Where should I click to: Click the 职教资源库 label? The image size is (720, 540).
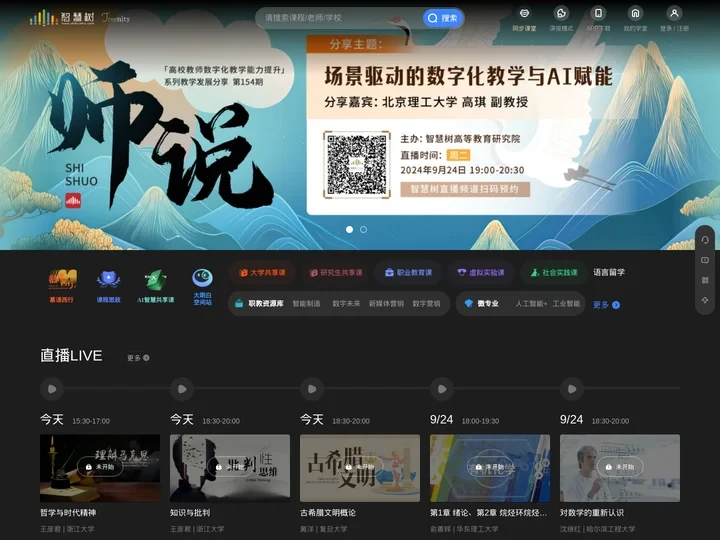266,304
